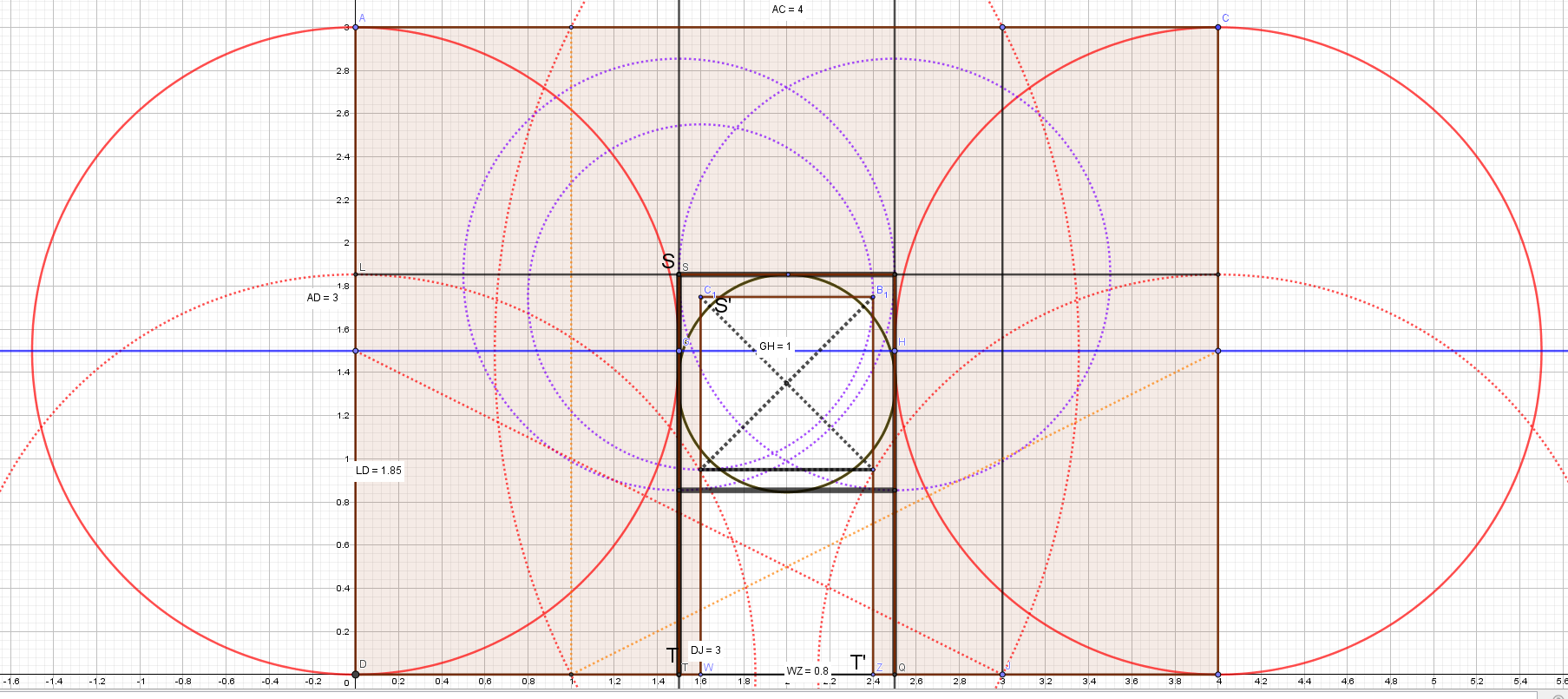Select point B₁ of the inner square

tap(873, 297)
